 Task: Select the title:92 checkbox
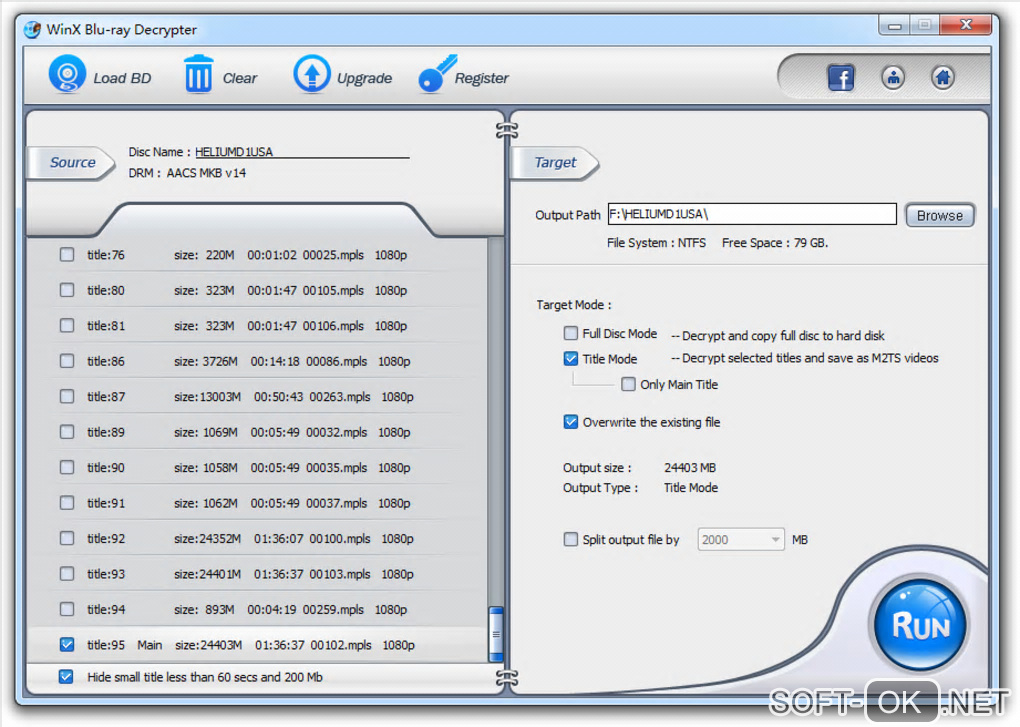tap(67, 538)
